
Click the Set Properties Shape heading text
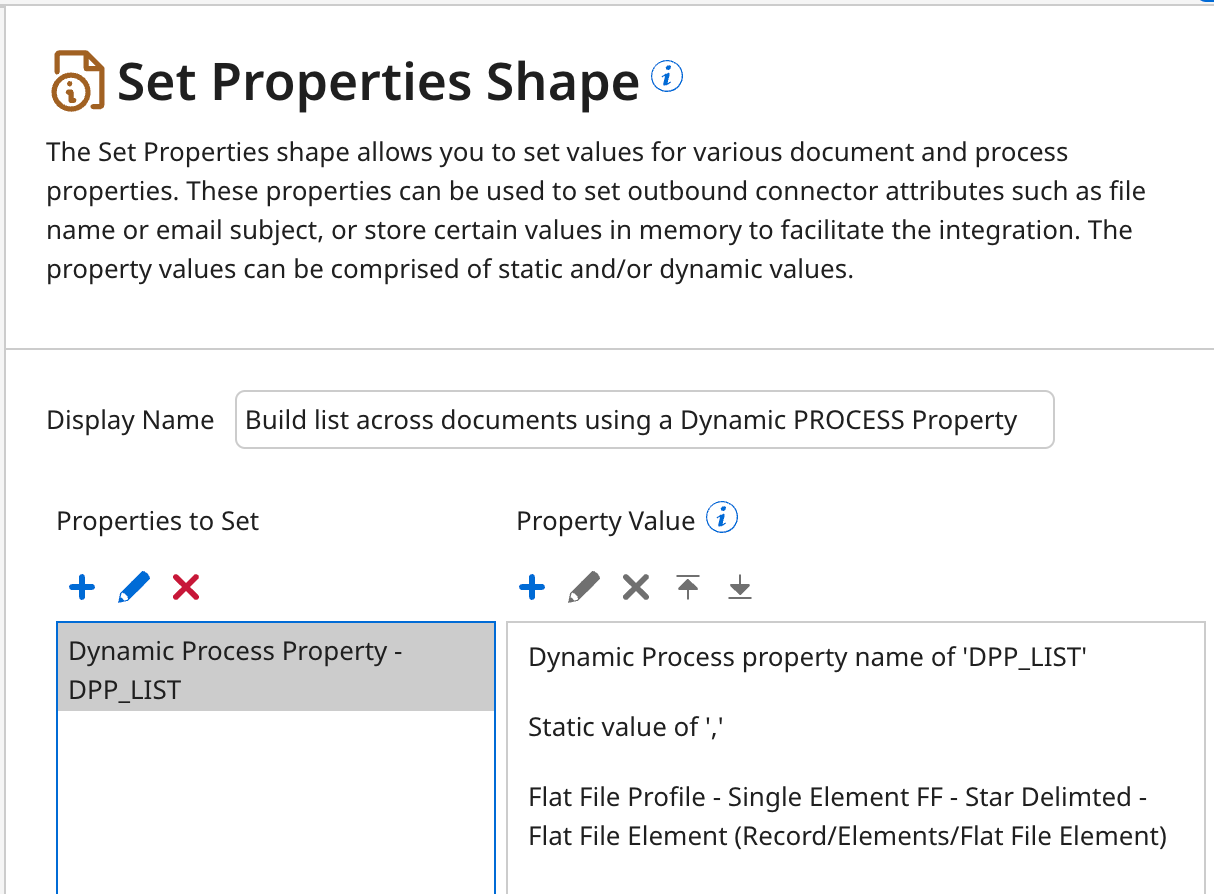coord(378,82)
